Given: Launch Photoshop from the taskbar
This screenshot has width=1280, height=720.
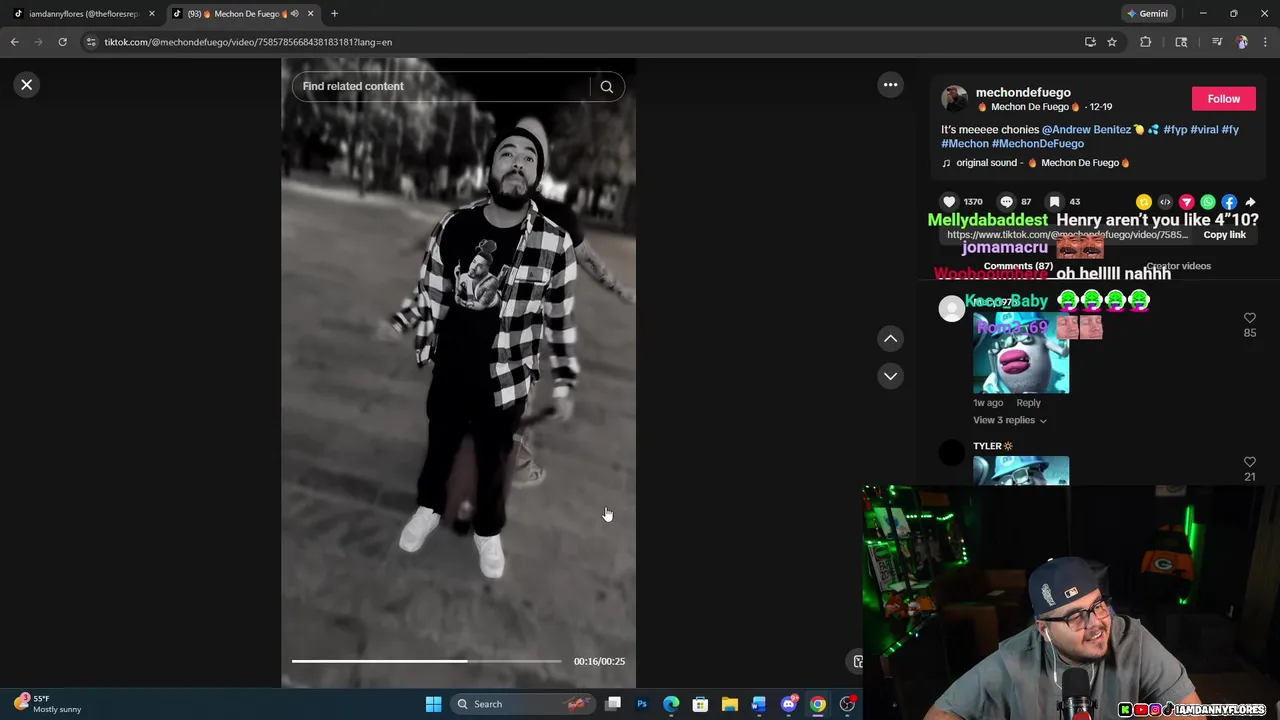Looking at the screenshot, I should [x=642, y=704].
